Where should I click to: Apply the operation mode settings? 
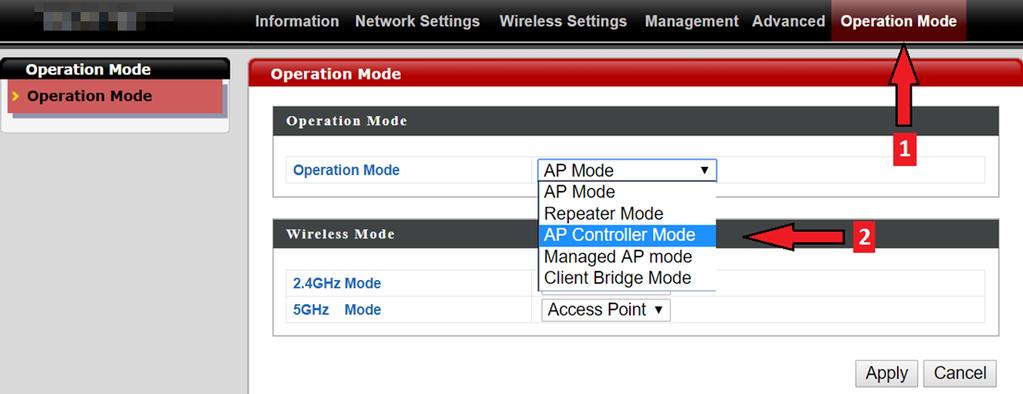point(886,374)
